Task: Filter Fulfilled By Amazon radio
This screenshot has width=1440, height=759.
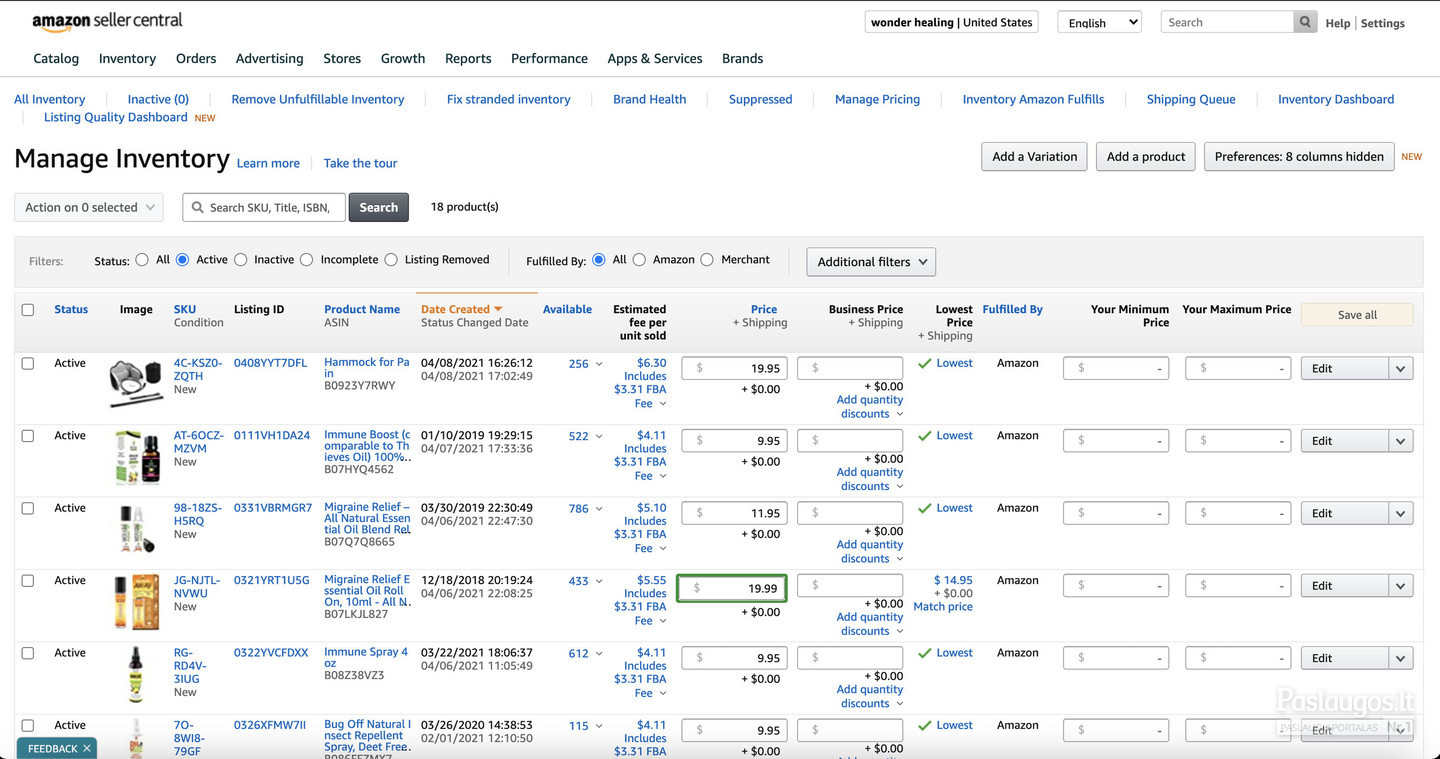Action: point(639,260)
